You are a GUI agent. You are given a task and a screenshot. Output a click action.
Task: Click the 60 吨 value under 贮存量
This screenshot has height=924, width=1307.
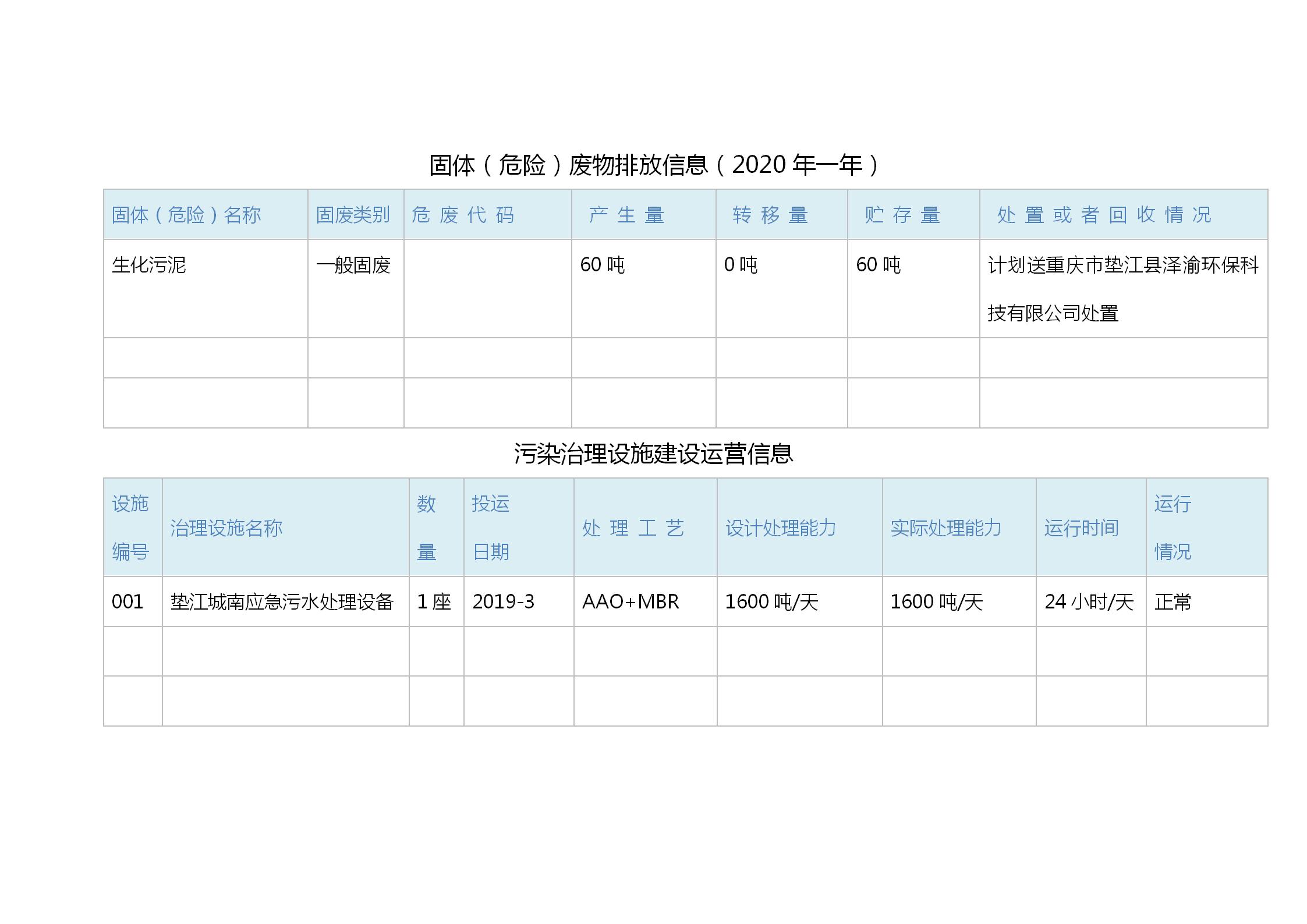coord(878,265)
